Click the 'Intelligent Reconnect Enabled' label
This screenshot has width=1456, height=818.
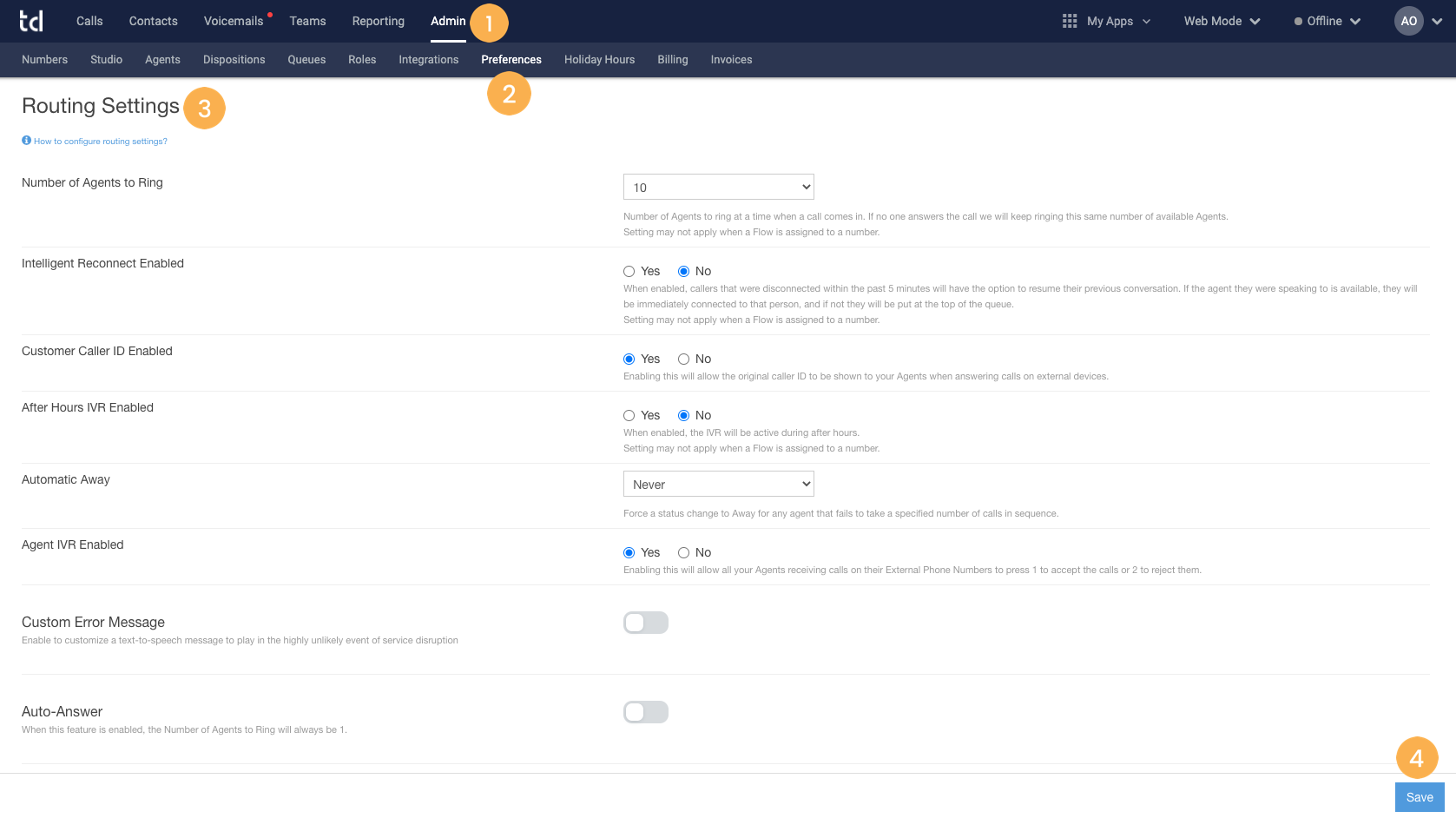tap(102, 263)
